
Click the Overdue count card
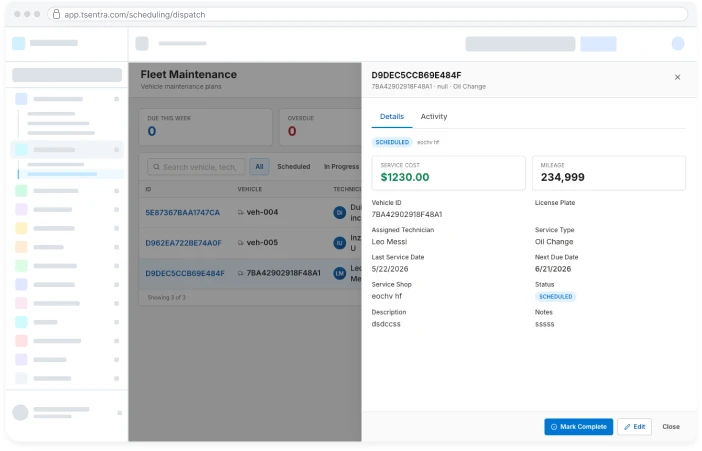click(321, 127)
